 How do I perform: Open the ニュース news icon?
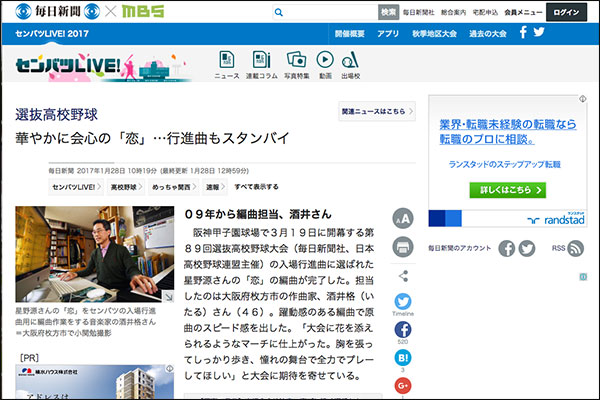coord(227,61)
